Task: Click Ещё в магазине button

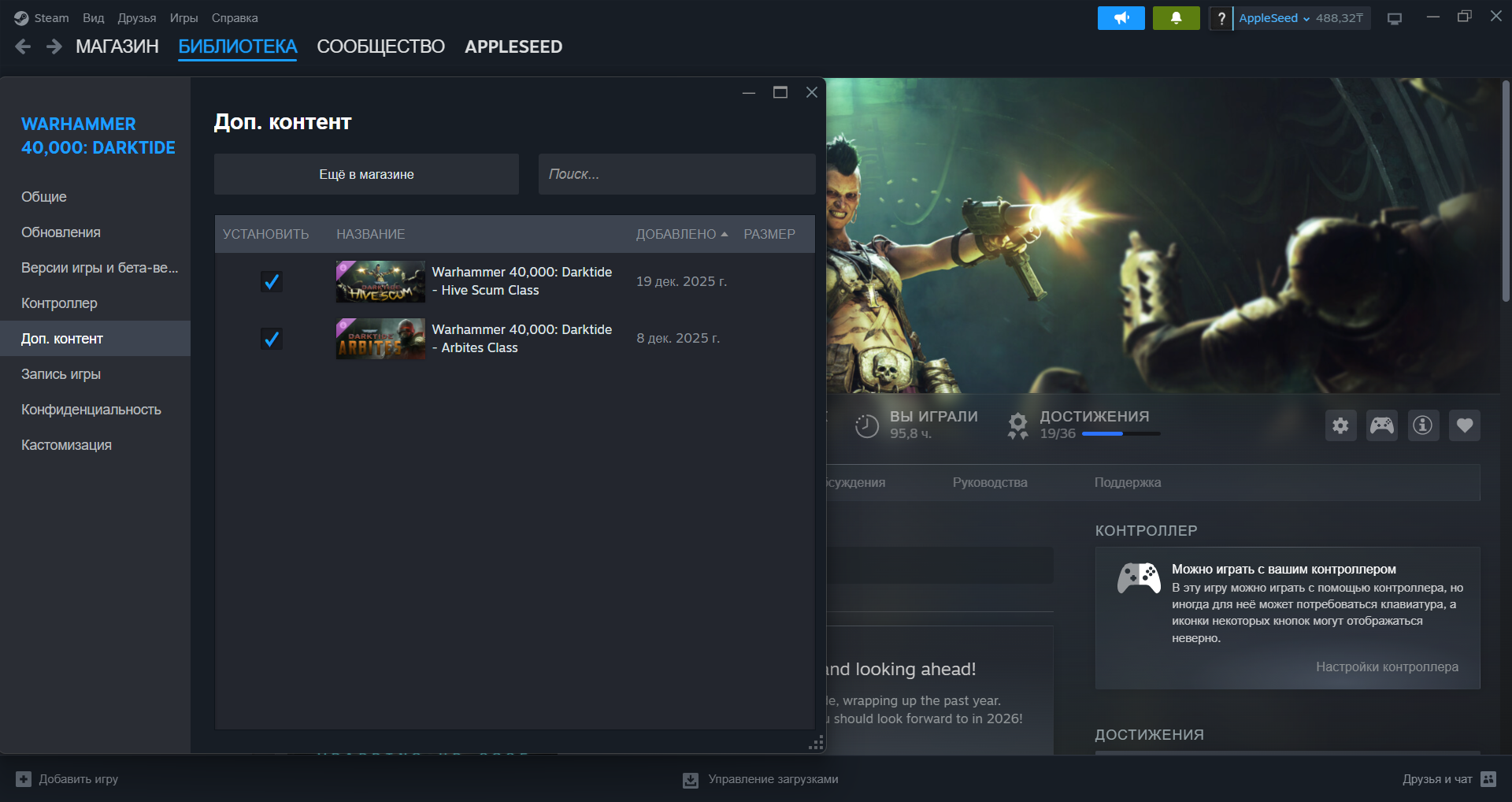Action: pyautogui.click(x=366, y=174)
